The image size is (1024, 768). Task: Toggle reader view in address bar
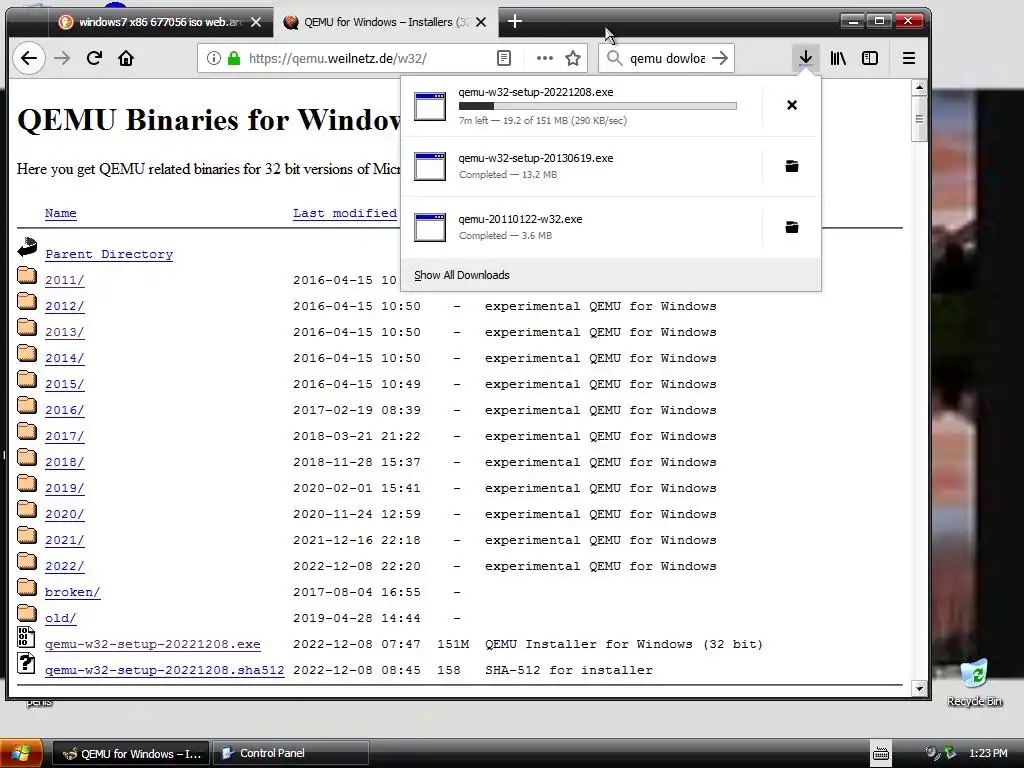[504, 58]
